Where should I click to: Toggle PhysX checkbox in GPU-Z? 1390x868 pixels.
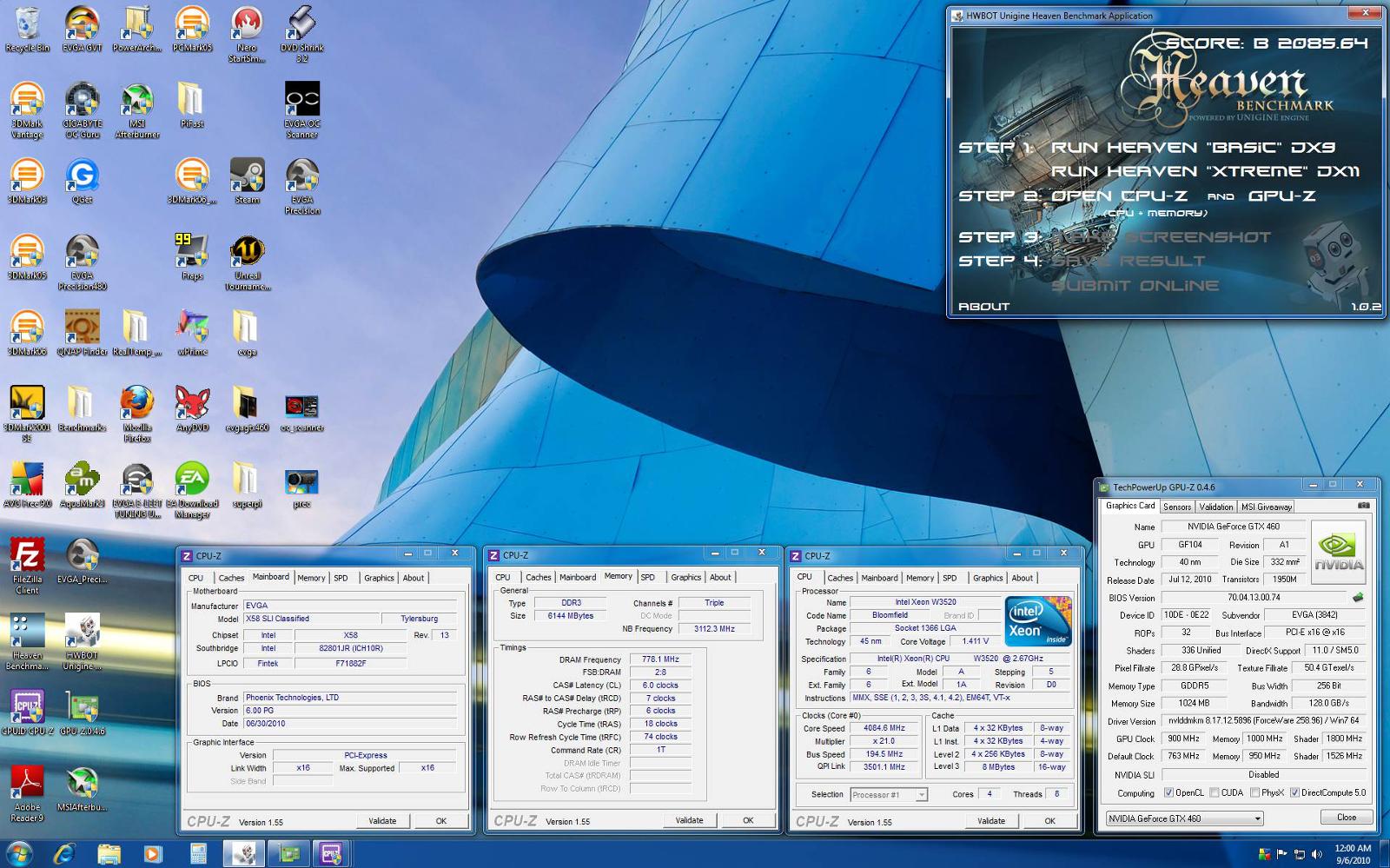1254,792
